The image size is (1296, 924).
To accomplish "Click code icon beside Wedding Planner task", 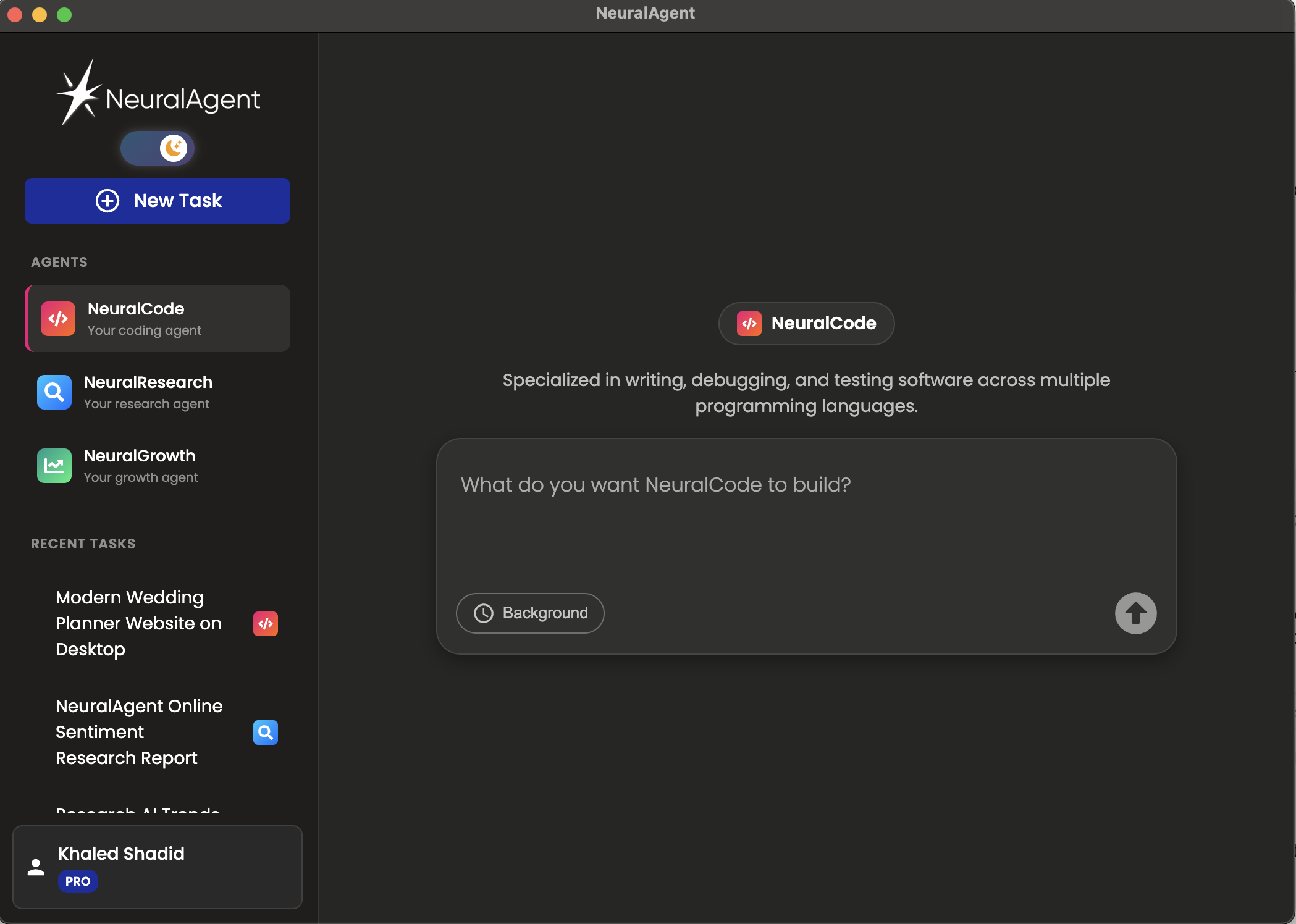I will [x=266, y=624].
